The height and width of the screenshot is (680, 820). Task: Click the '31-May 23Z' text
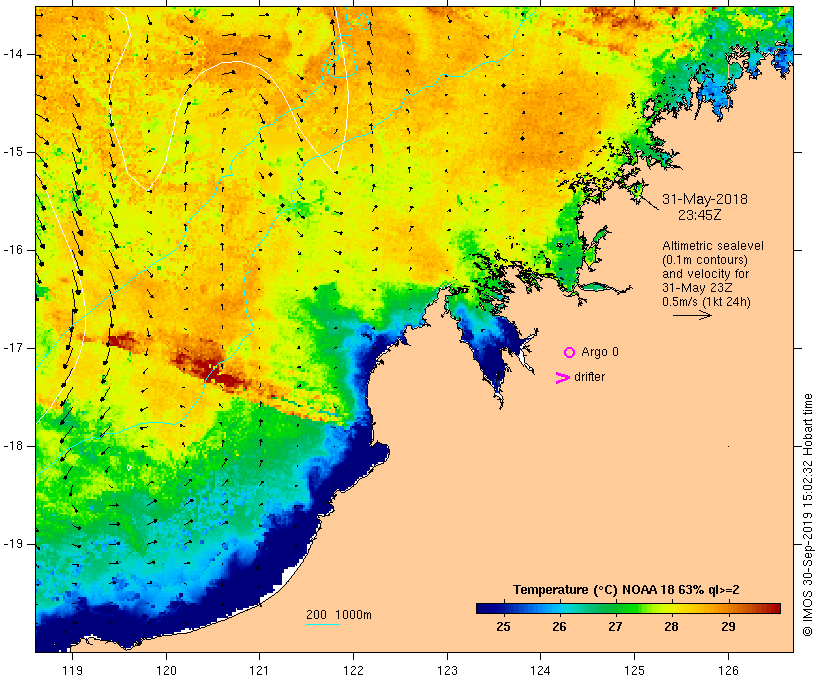(x=697, y=288)
